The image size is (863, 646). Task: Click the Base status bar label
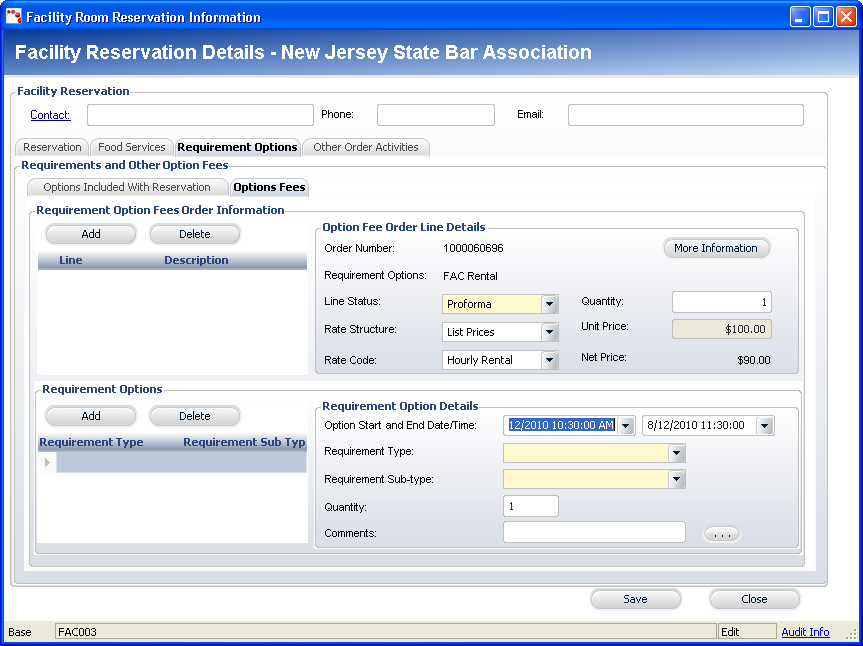20,632
